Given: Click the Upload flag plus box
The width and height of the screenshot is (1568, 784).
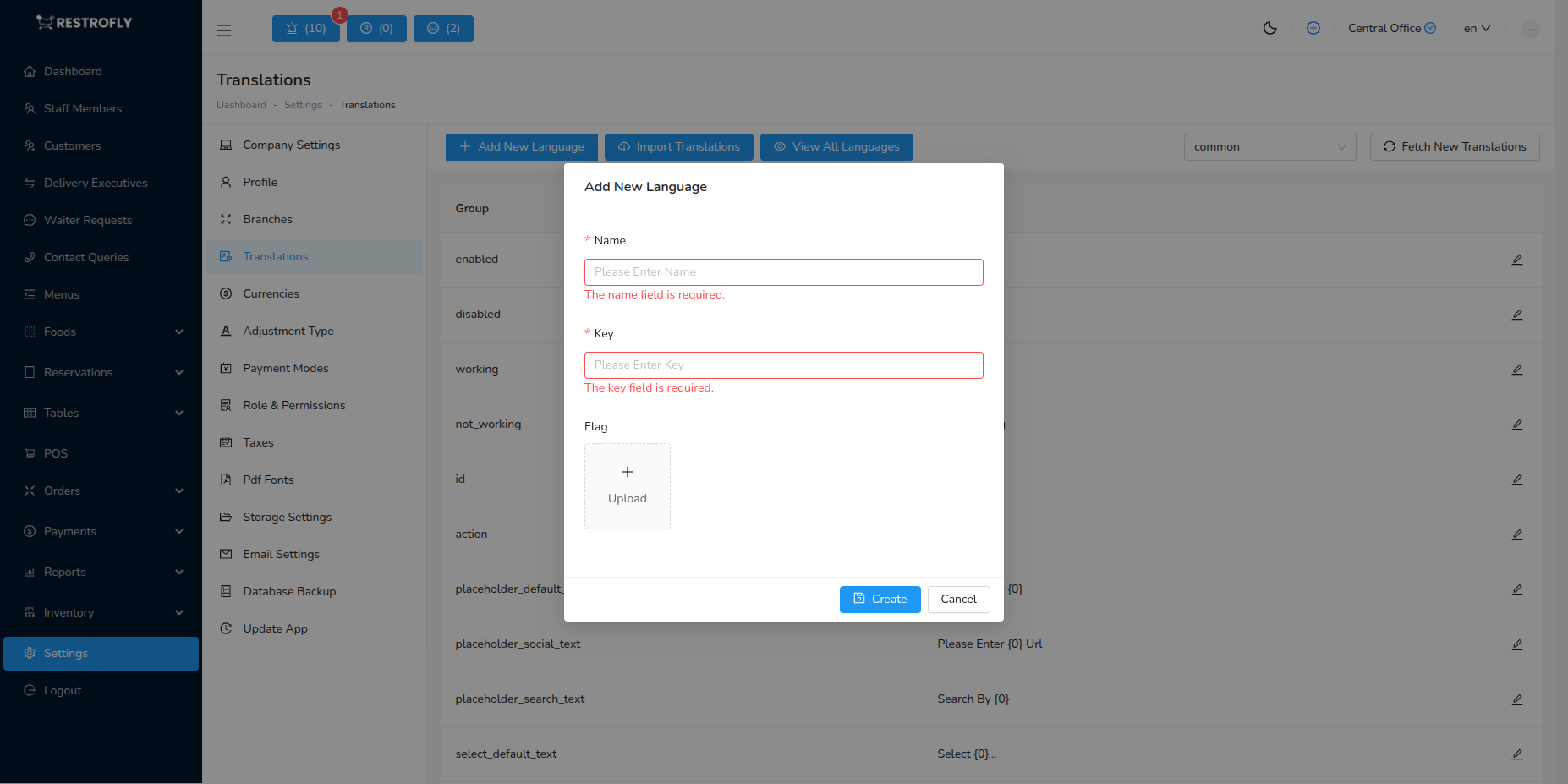Looking at the screenshot, I should (628, 486).
